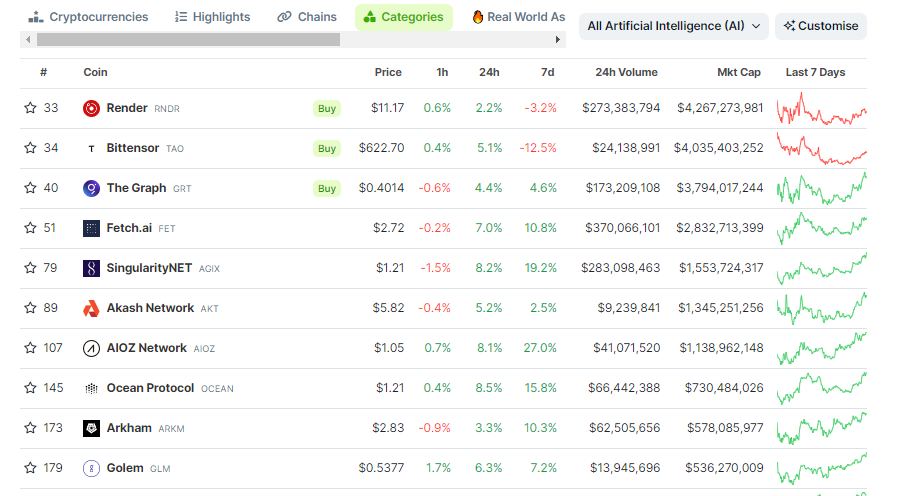The height and width of the screenshot is (496, 904).
Task: Open Golem coin page link
Action: coord(125,468)
